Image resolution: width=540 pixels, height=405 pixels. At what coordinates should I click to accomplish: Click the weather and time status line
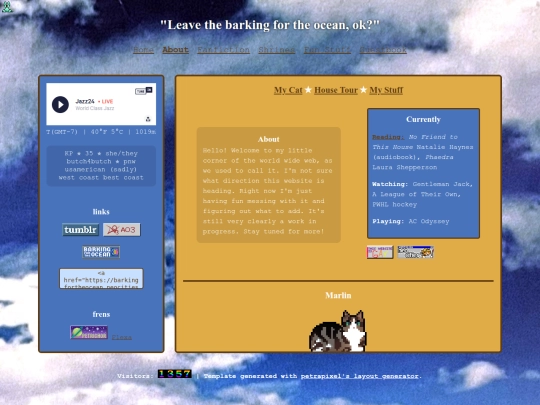tap(101, 132)
